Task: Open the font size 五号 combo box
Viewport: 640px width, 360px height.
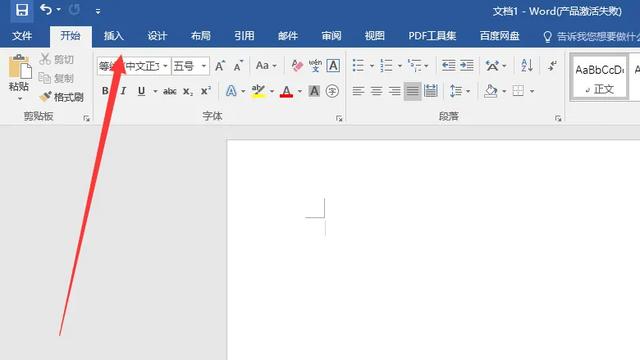Action: click(191, 66)
